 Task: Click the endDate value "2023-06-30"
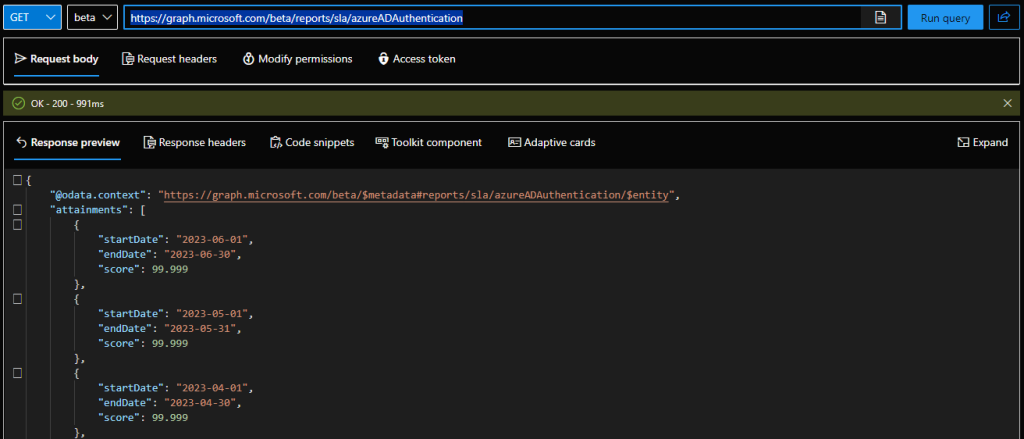click(x=200, y=254)
